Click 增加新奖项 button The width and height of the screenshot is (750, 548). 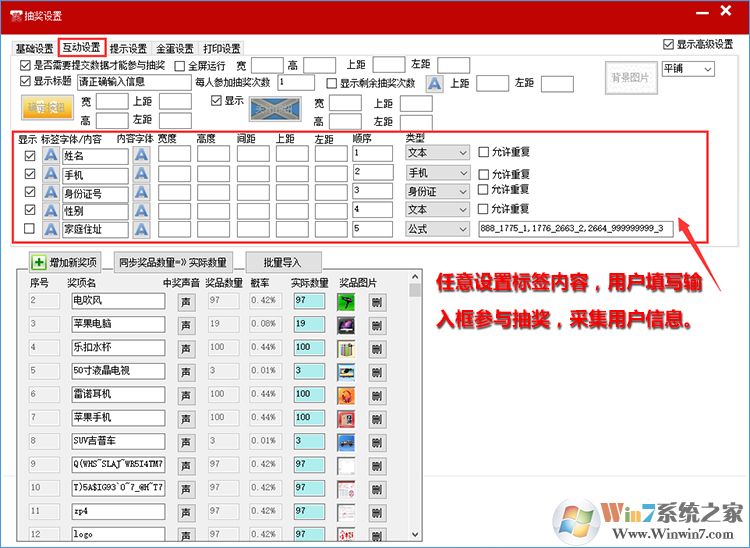click(67, 262)
